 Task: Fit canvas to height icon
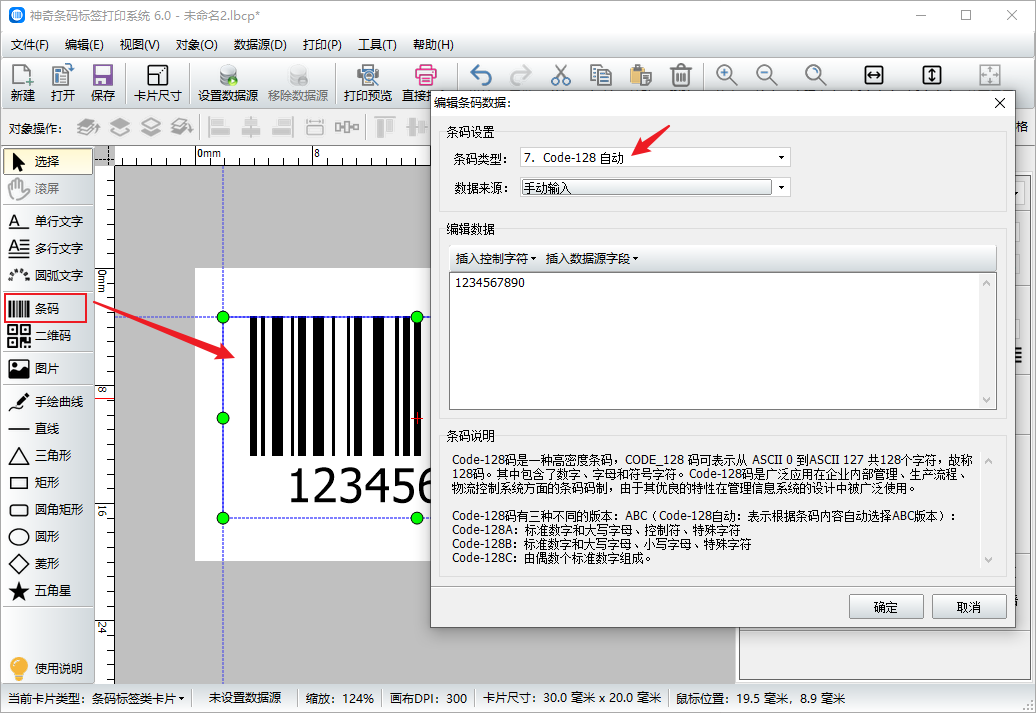pyautogui.click(x=932, y=75)
